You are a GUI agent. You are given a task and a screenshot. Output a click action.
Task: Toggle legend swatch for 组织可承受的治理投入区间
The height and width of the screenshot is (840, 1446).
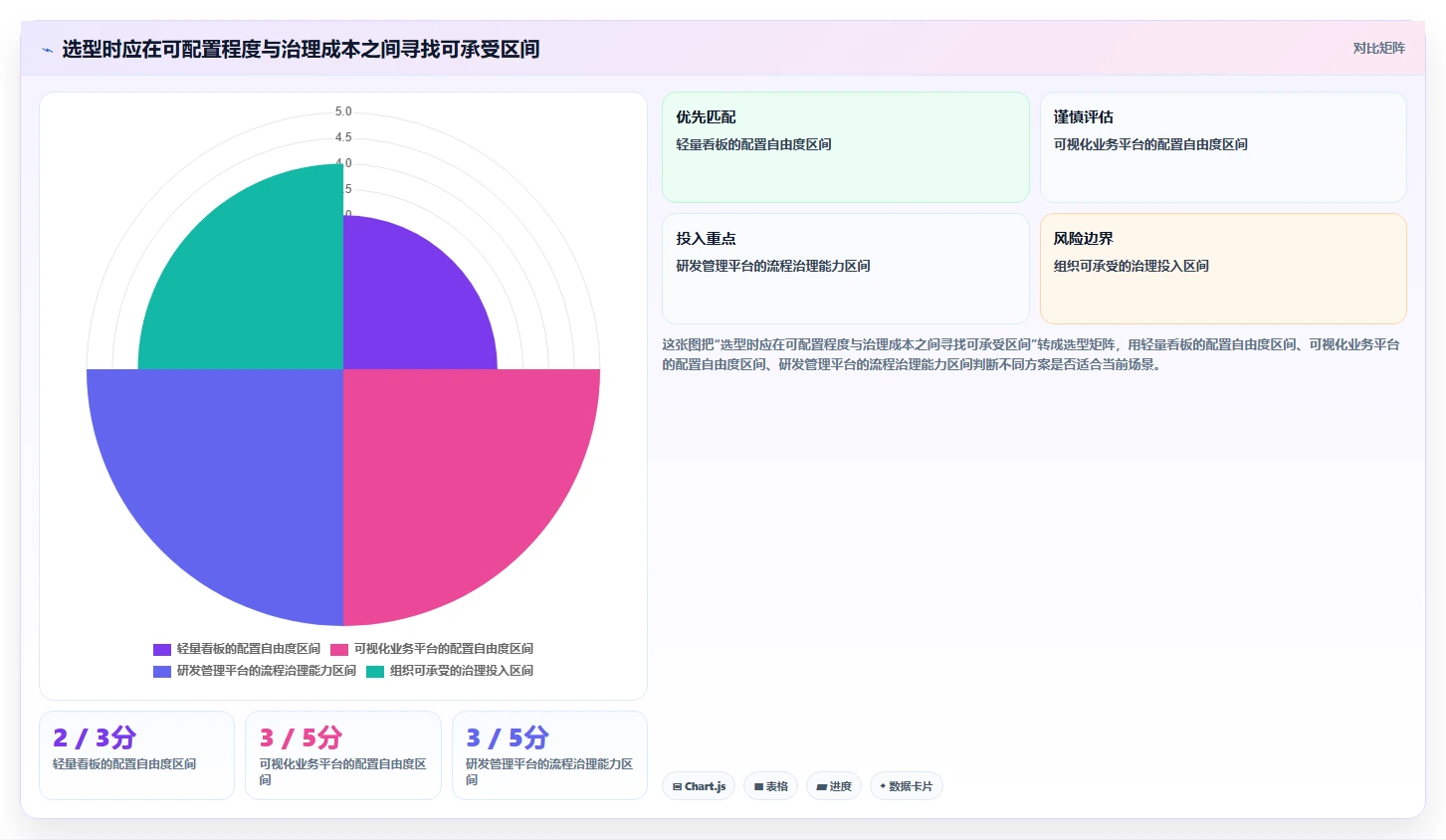[375, 671]
